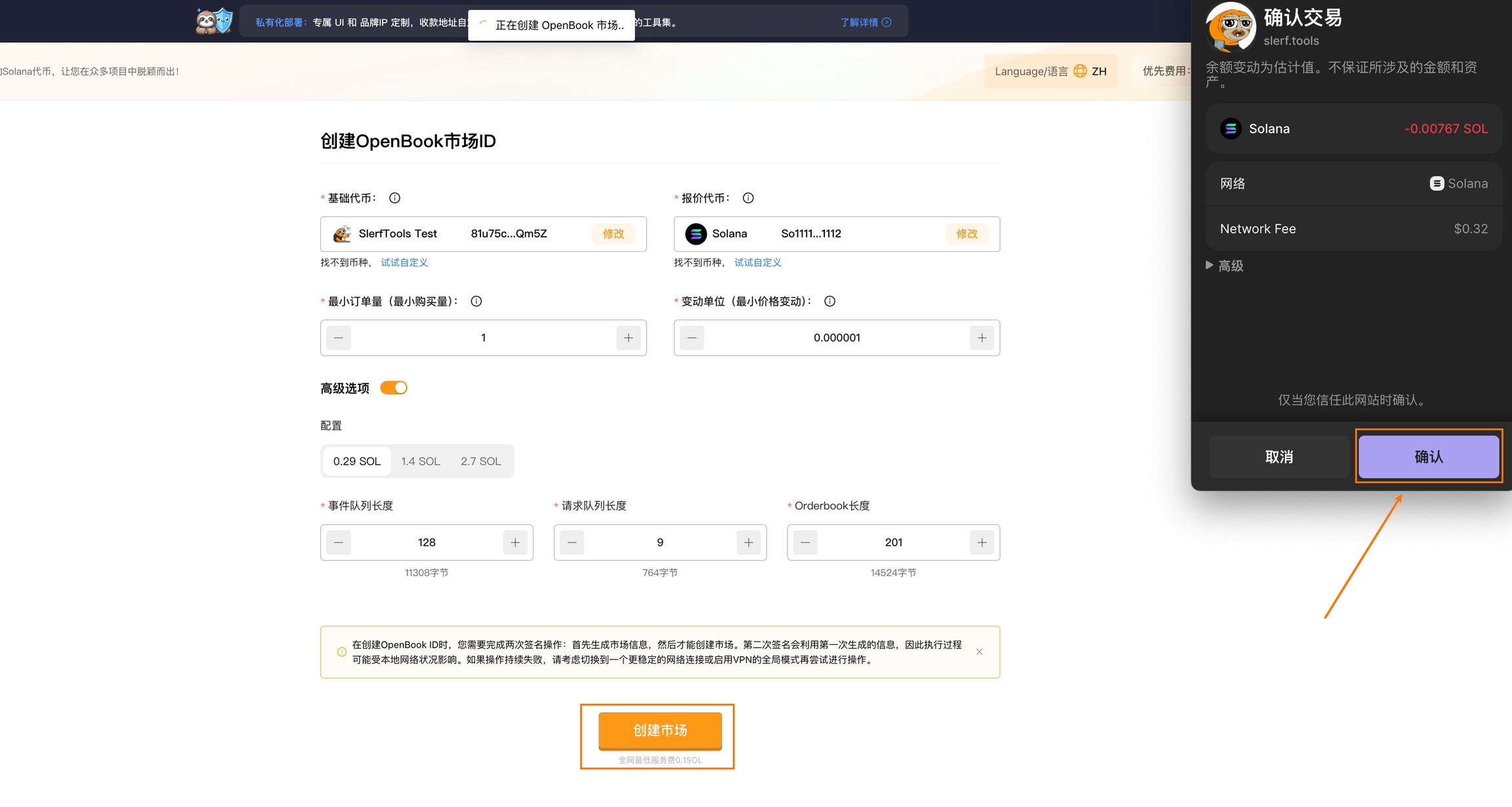Click info icon next to 报价代币 label
This screenshot has width=1512, height=807.
(748, 198)
